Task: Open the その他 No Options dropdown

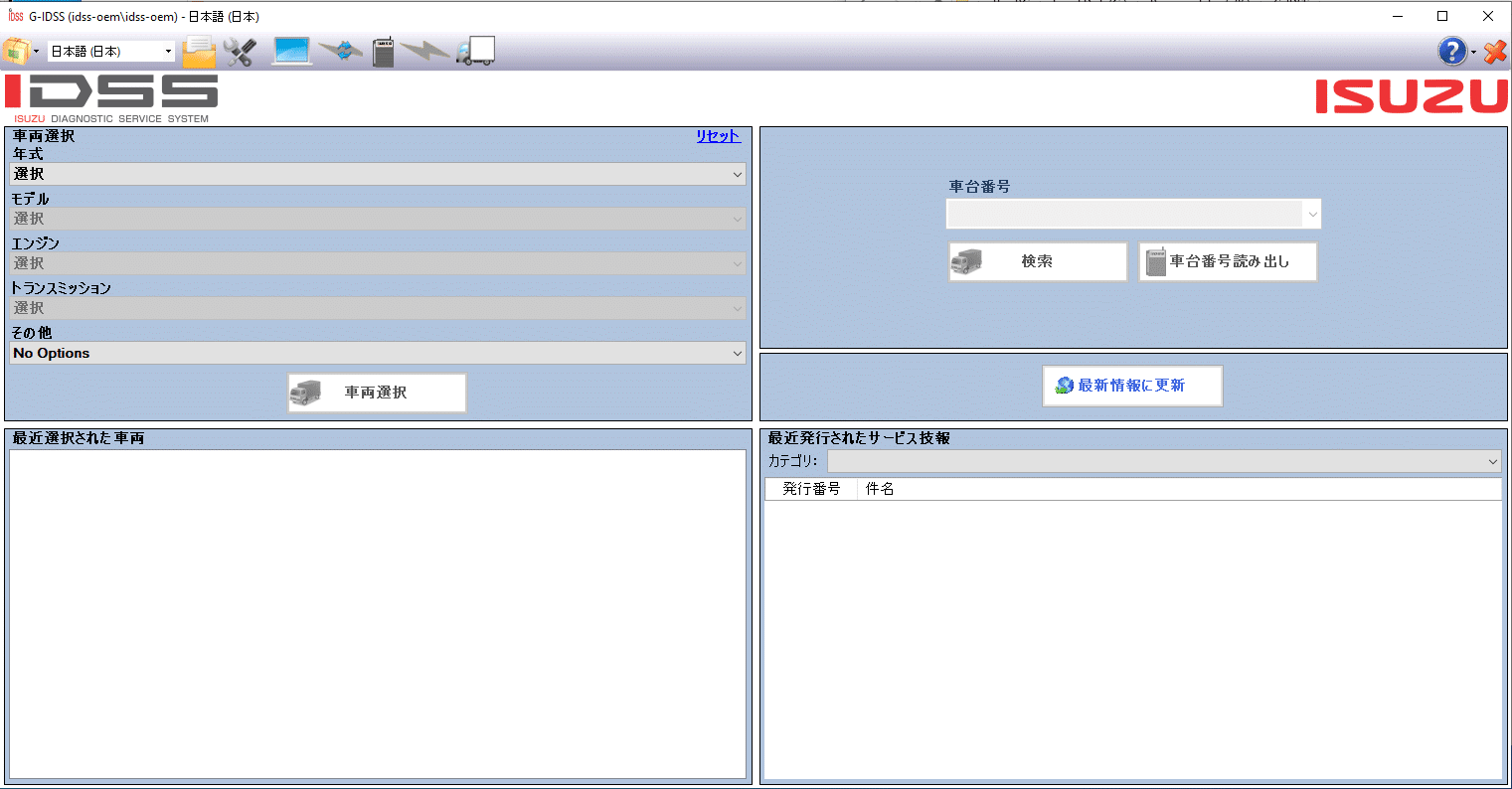Action: point(377,353)
